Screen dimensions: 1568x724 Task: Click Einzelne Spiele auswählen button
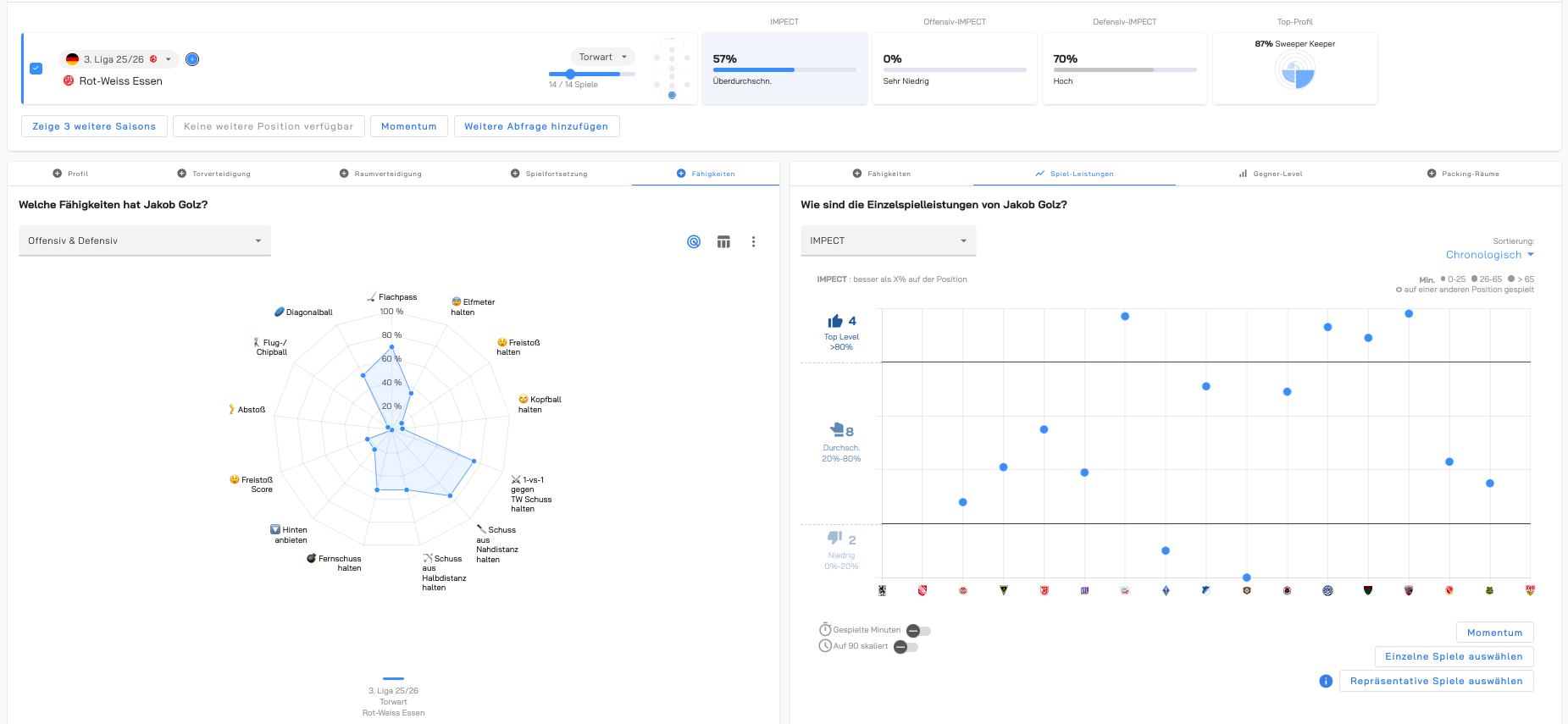1453,656
